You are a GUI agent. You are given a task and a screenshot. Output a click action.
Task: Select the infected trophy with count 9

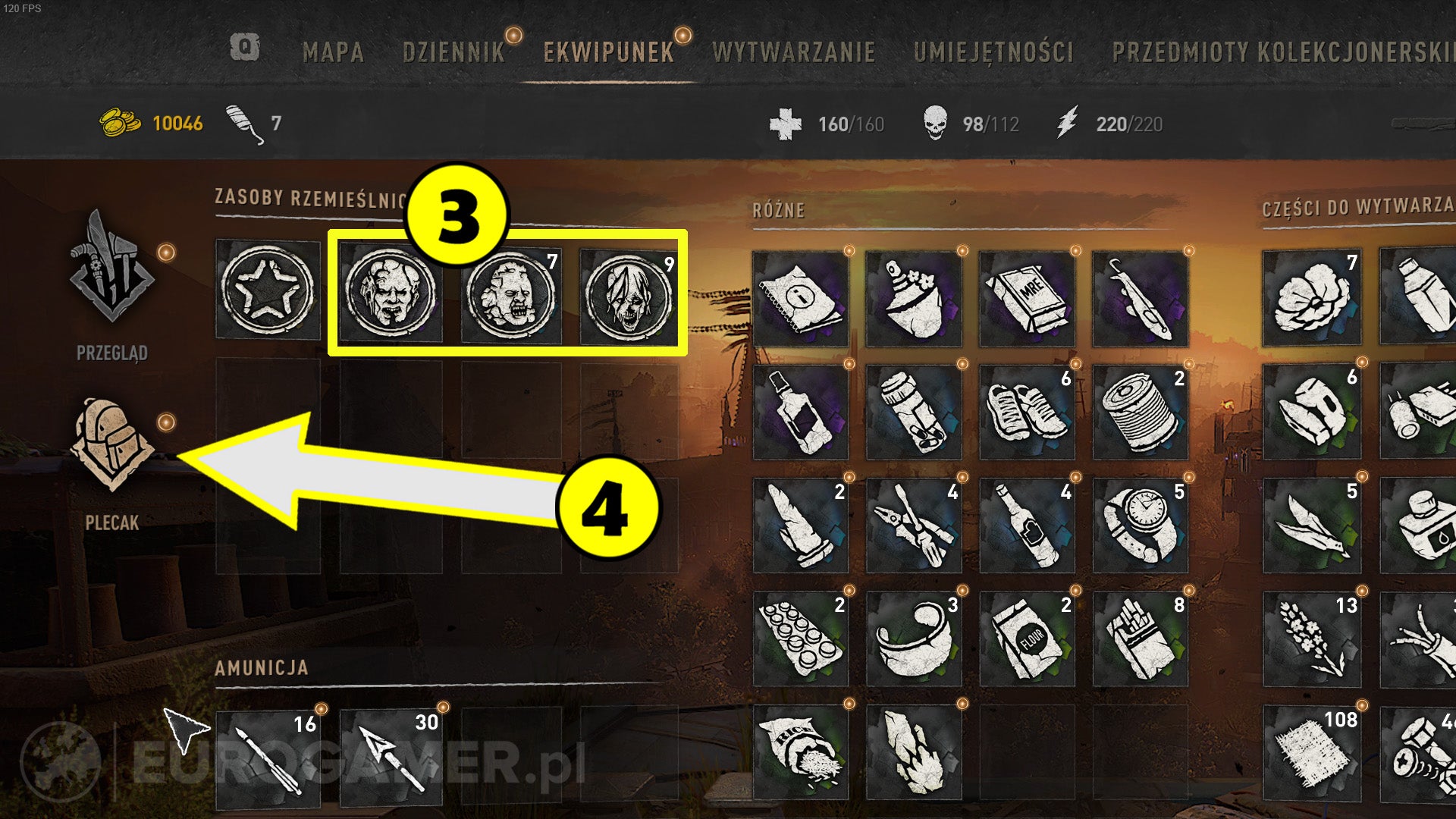[x=629, y=296]
